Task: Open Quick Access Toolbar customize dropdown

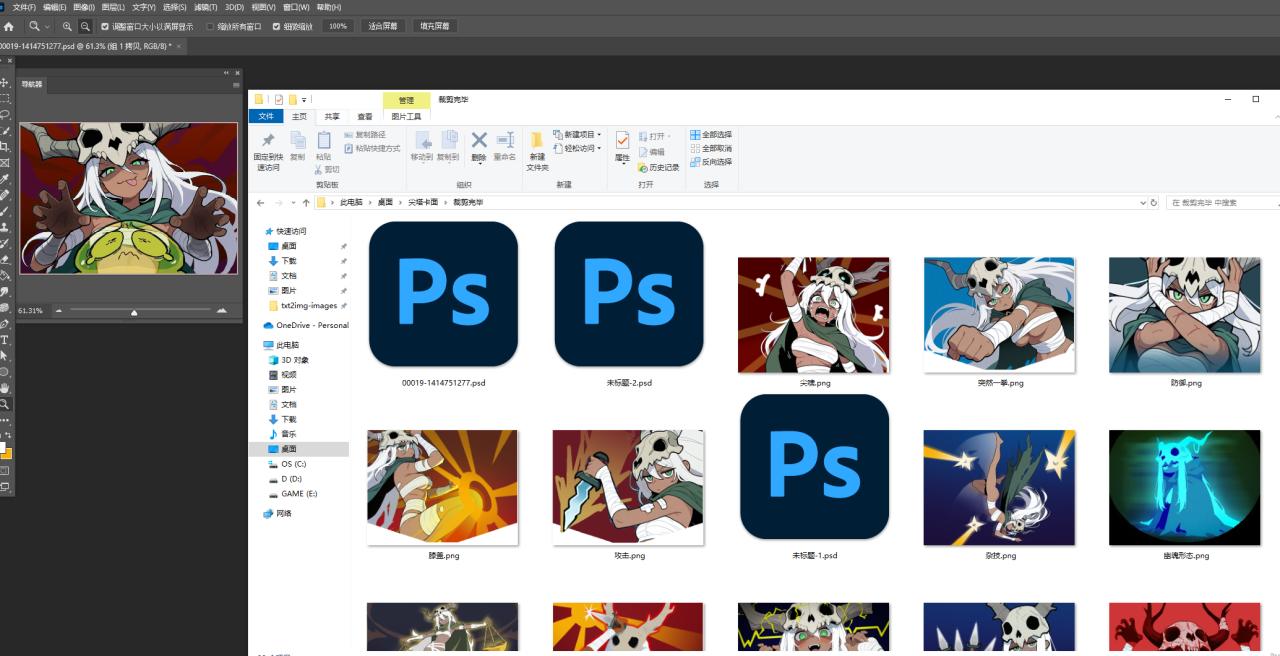Action: (304, 100)
